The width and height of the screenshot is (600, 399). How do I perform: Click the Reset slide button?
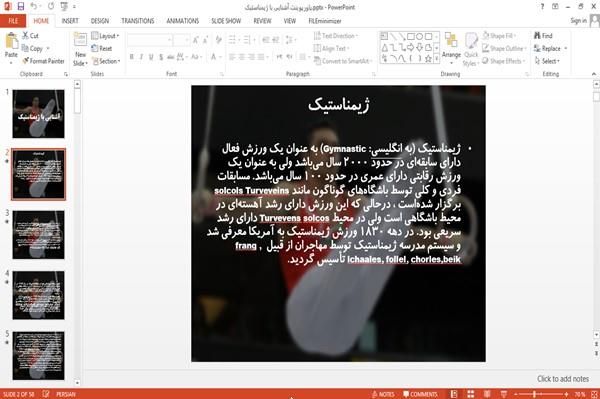102,49
